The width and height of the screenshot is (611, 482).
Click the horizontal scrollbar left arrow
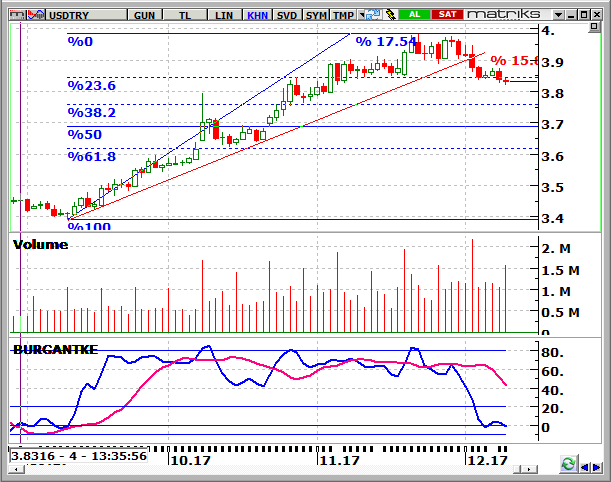pos(16,470)
